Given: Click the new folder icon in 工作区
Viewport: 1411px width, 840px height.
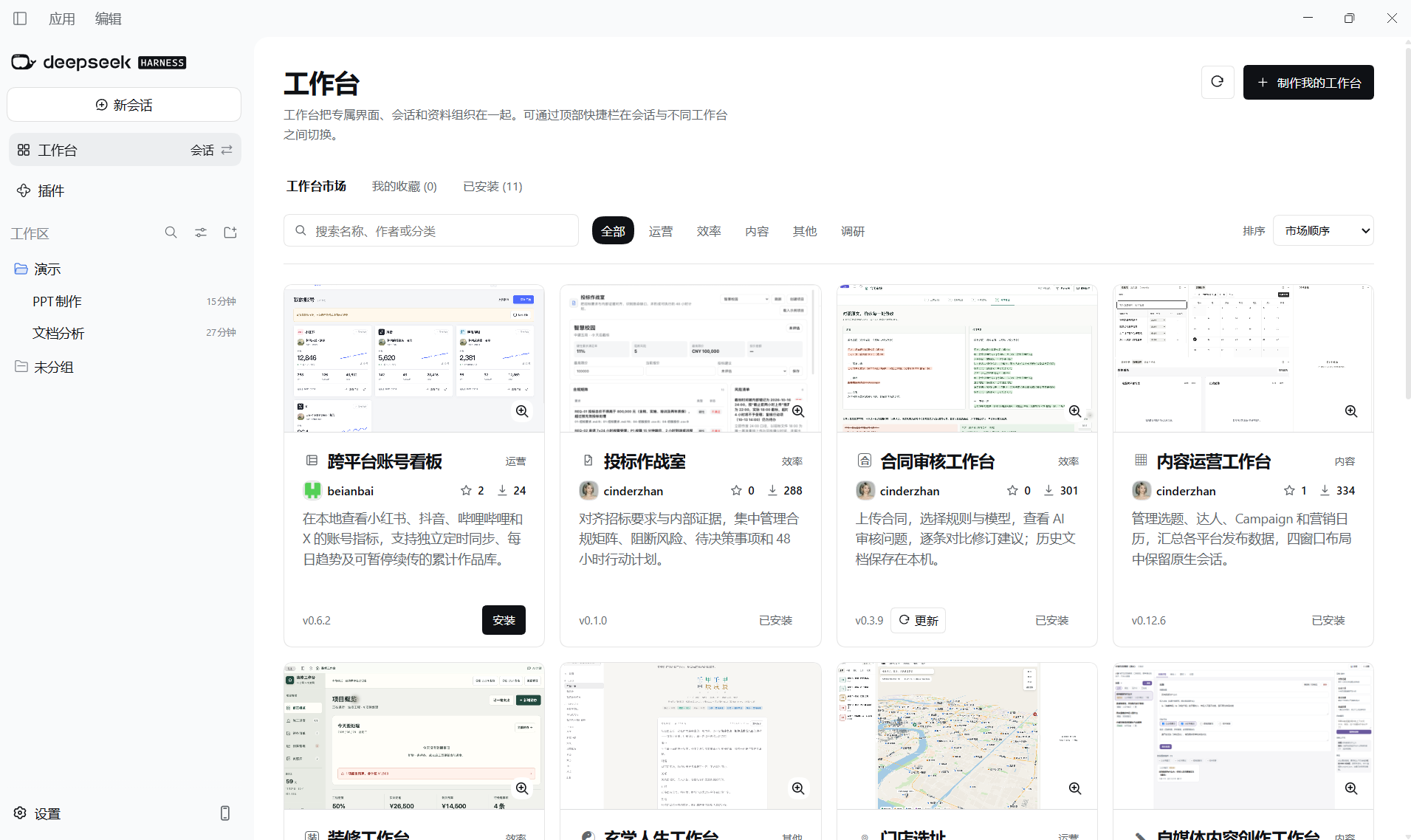Looking at the screenshot, I should (x=230, y=233).
